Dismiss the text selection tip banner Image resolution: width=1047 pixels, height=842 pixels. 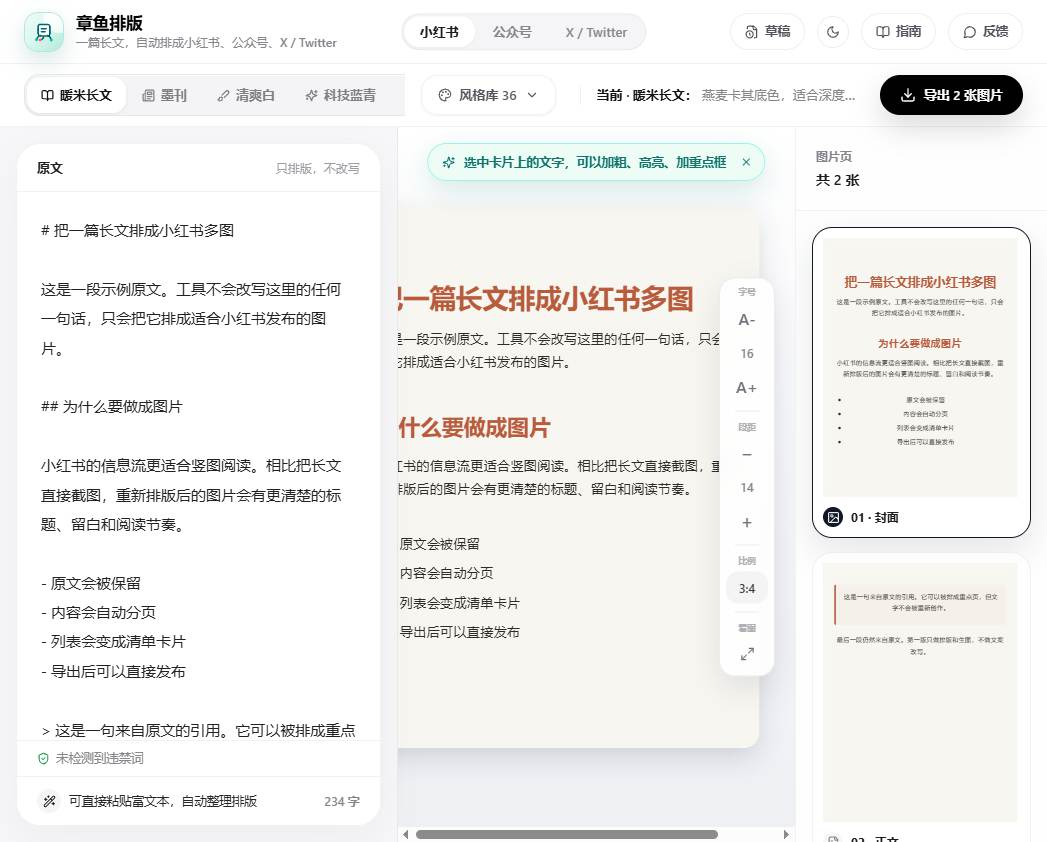[x=746, y=162]
